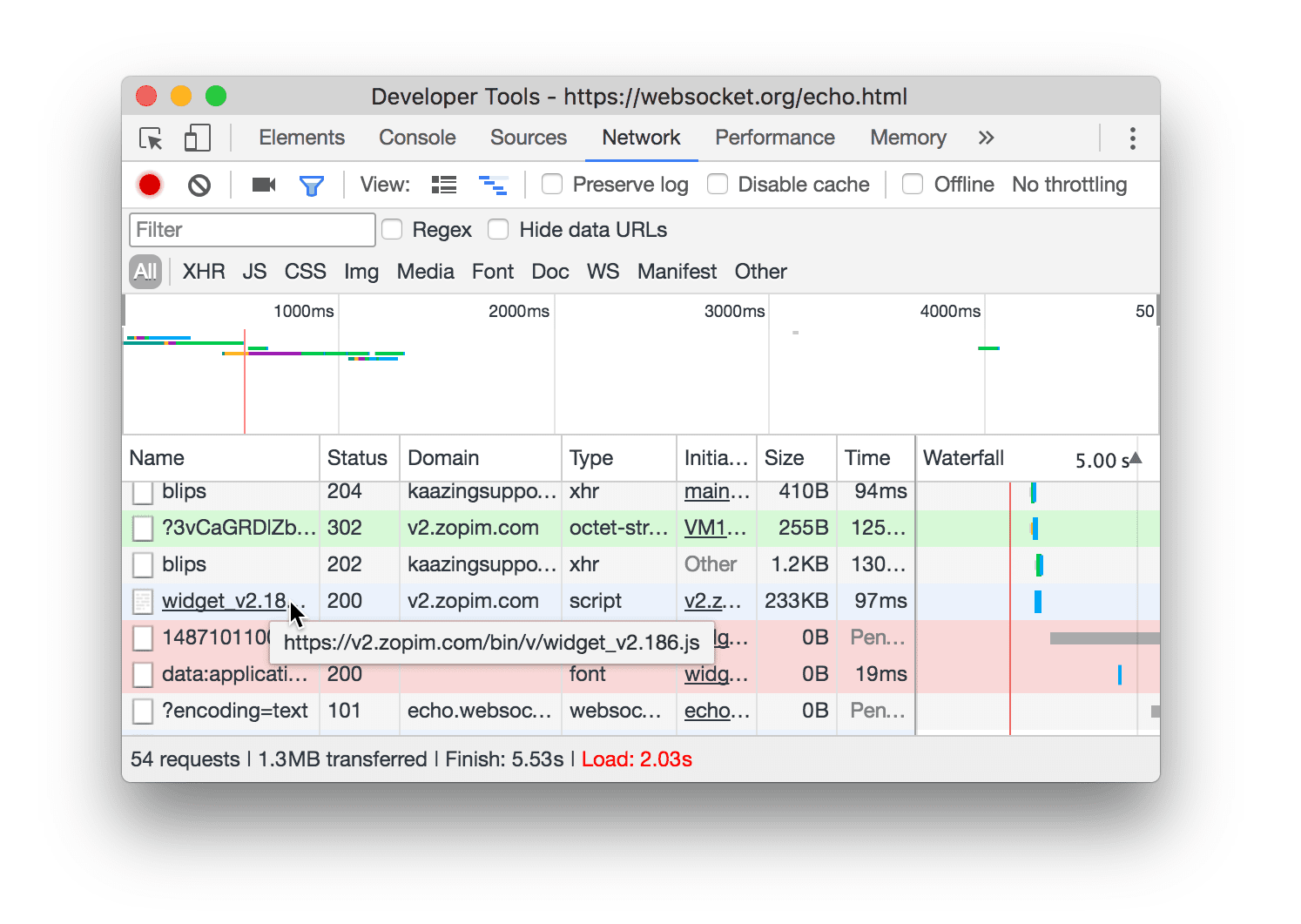Viewport: 1301px width, 924px height.
Task: Switch to the Console panel
Action: coord(417,138)
